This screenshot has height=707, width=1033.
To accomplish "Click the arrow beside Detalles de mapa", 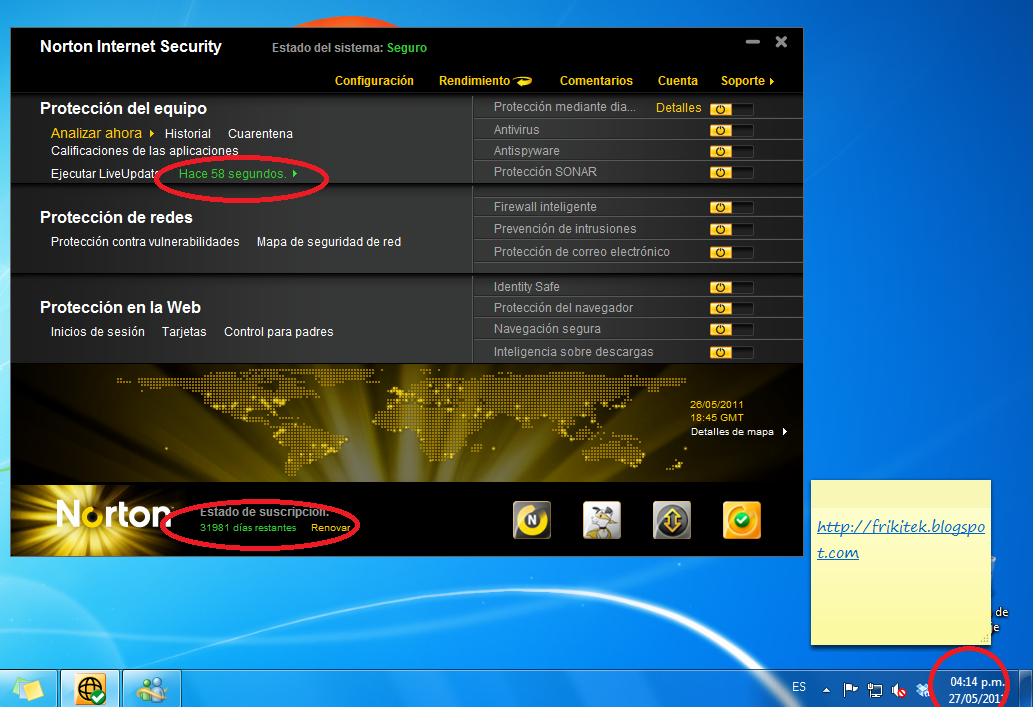I will [785, 432].
